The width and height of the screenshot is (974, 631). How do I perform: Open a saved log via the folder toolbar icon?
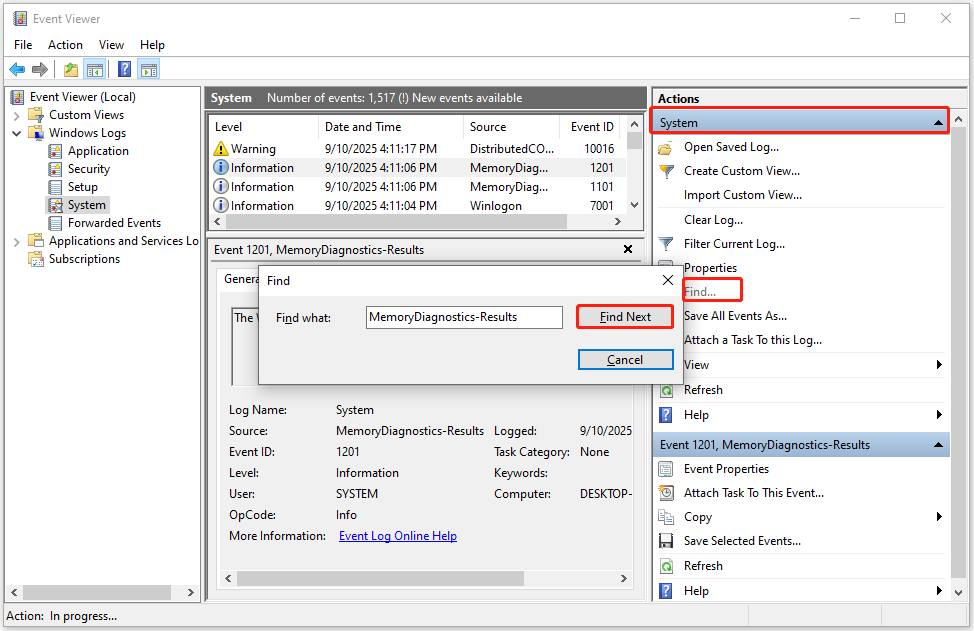click(x=70, y=68)
